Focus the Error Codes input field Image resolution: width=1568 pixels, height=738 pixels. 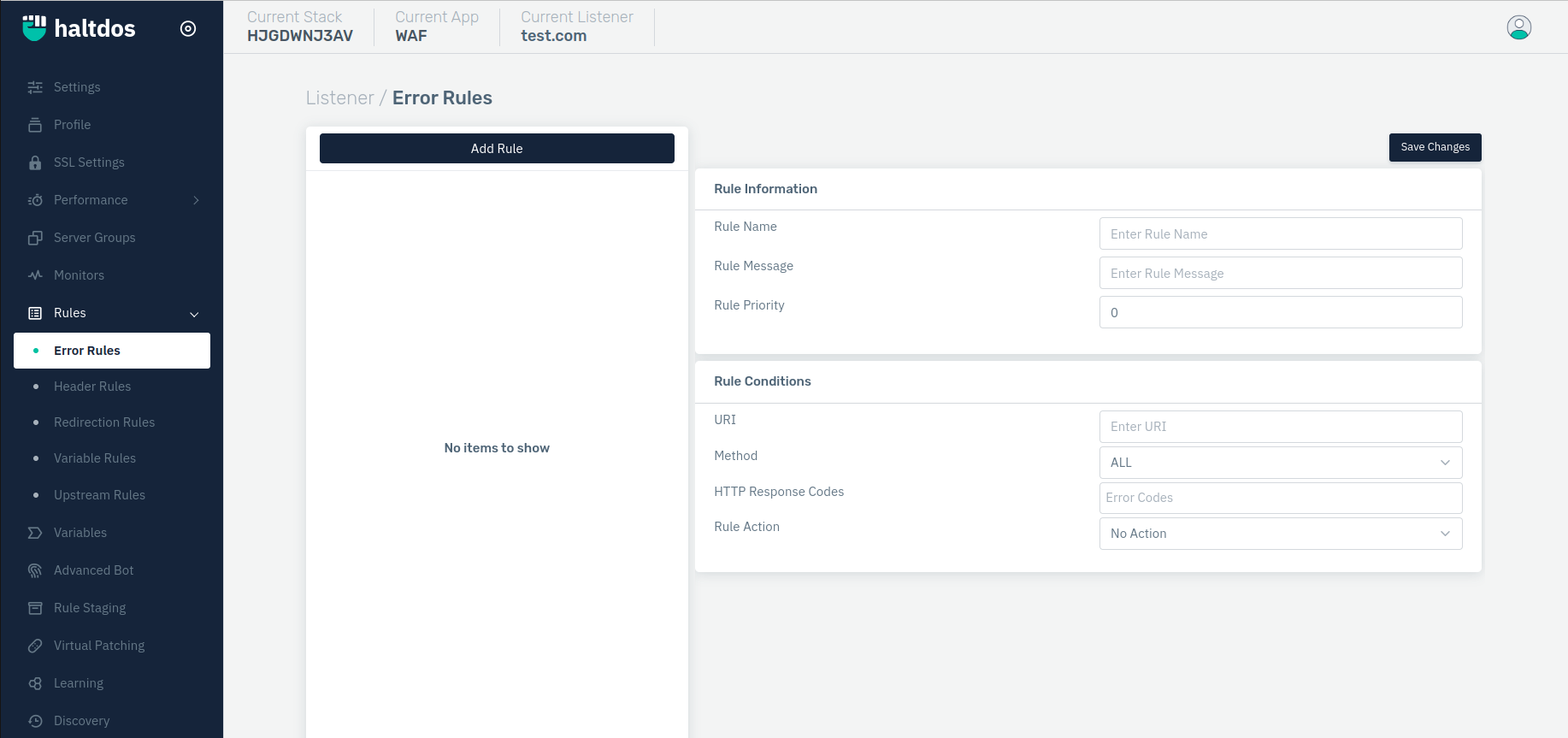point(1281,498)
